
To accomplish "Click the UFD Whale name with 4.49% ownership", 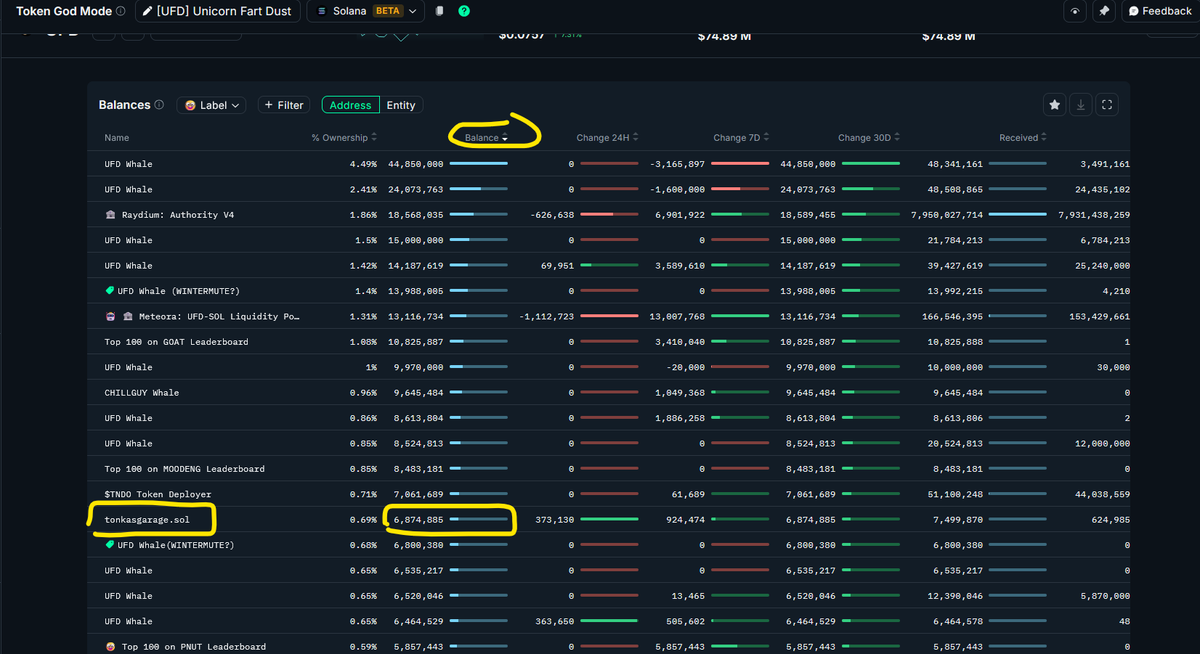I will 129,164.
